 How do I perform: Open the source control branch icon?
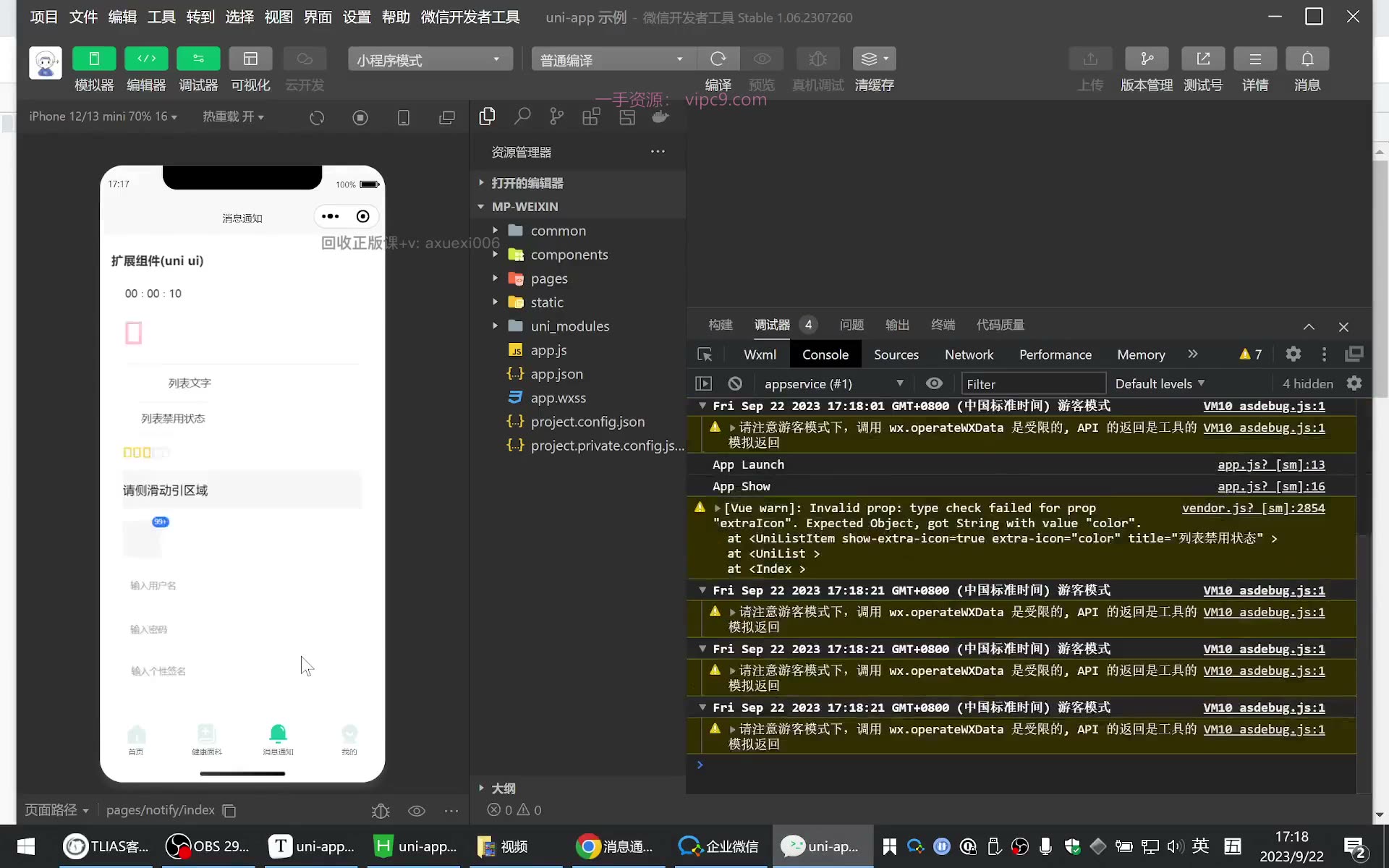coord(556,116)
